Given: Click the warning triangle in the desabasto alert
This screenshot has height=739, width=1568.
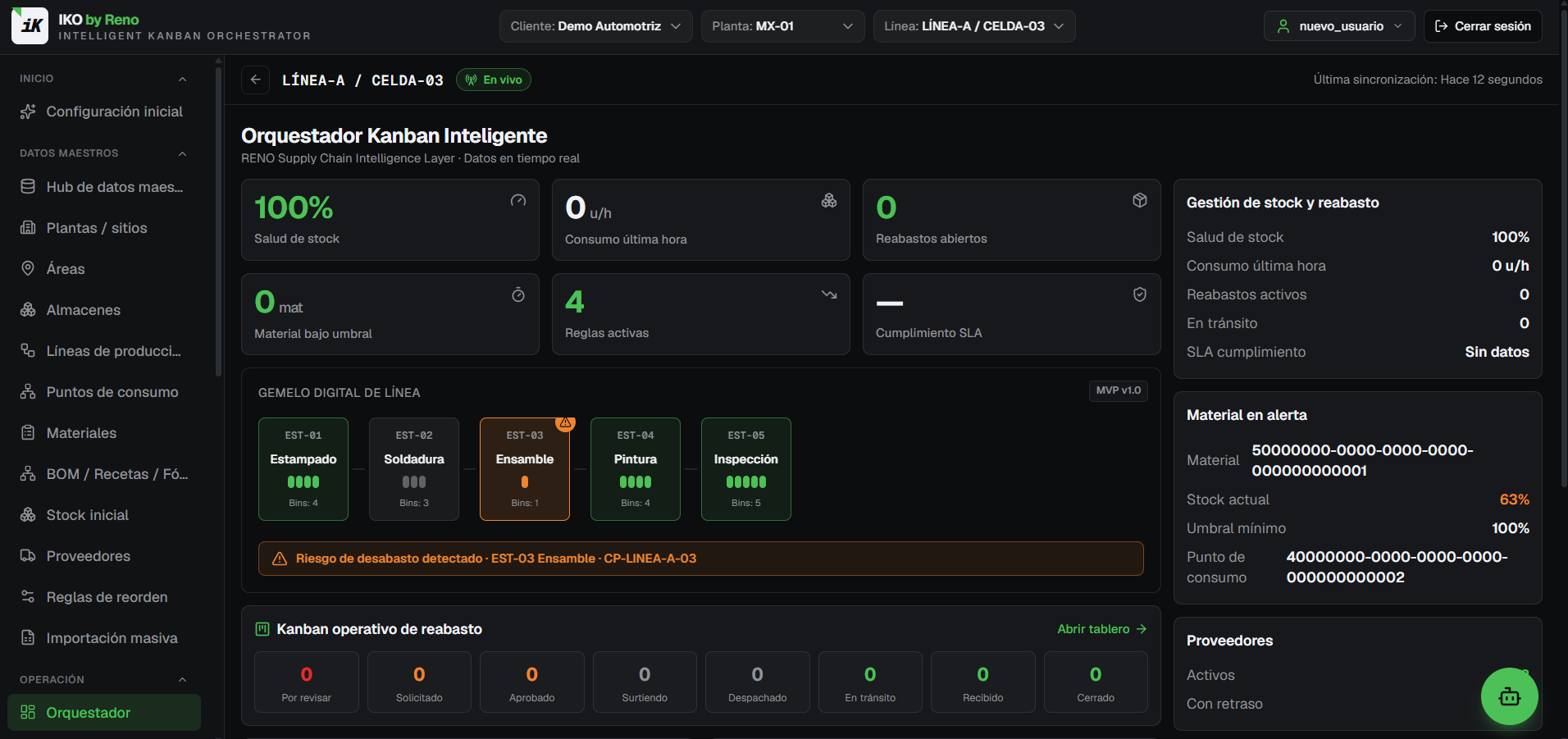Looking at the screenshot, I should (280, 559).
